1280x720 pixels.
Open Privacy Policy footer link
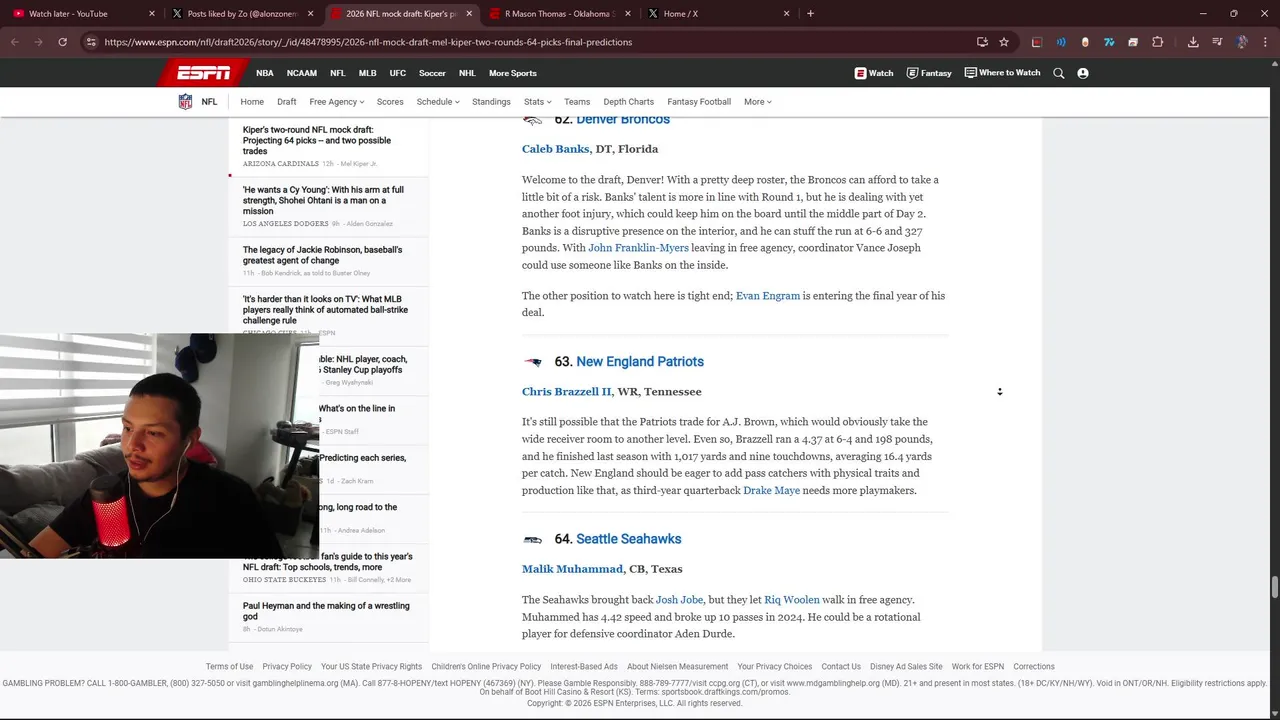(x=287, y=667)
